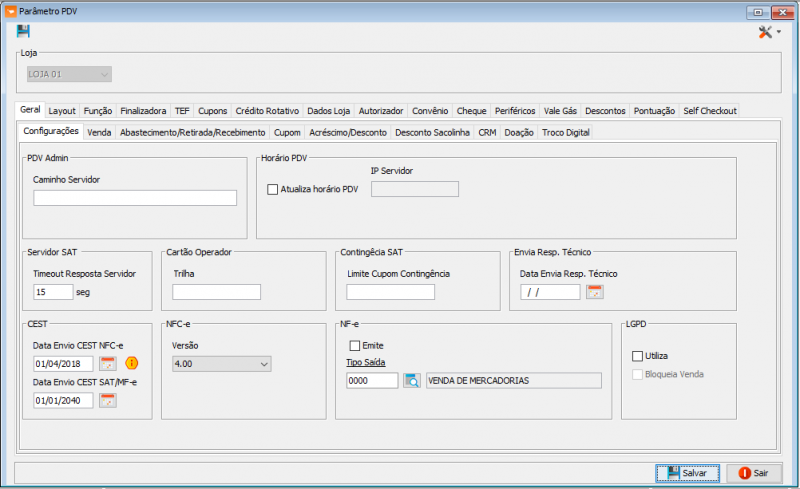The width and height of the screenshot is (800, 489).
Task: Open the Descontos tab
Action: click(605, 111)
